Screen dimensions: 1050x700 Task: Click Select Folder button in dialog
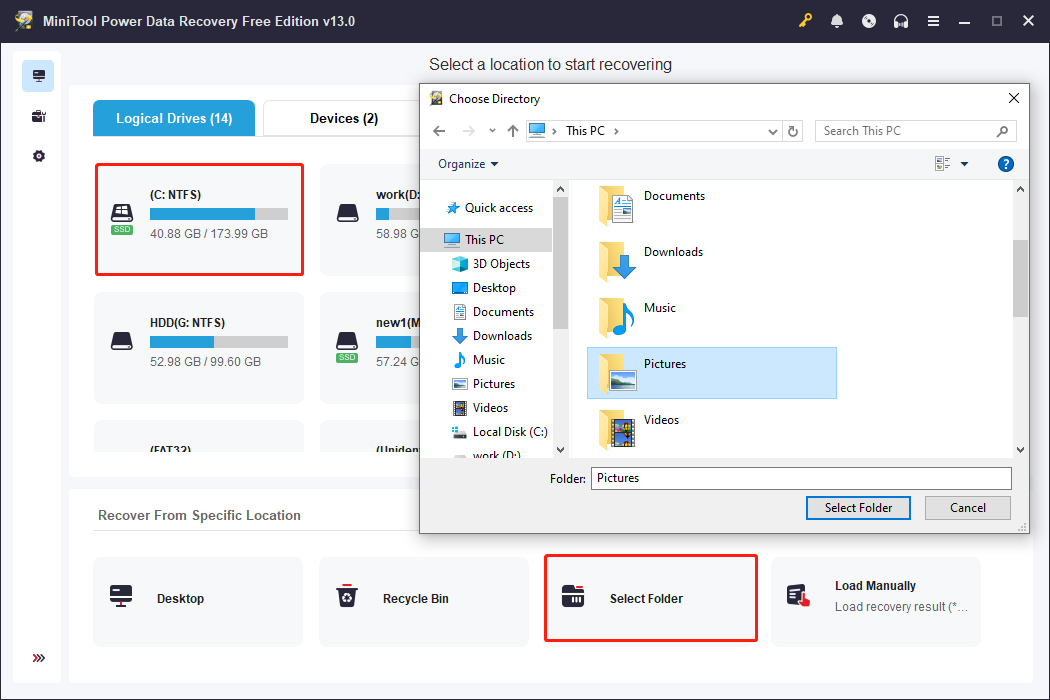click(x=858, y=508)
